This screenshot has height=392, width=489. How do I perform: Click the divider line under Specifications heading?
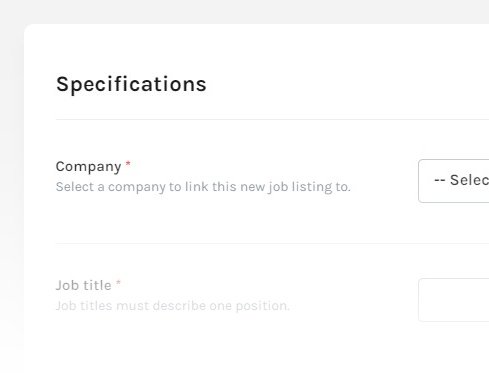[272, 119]
